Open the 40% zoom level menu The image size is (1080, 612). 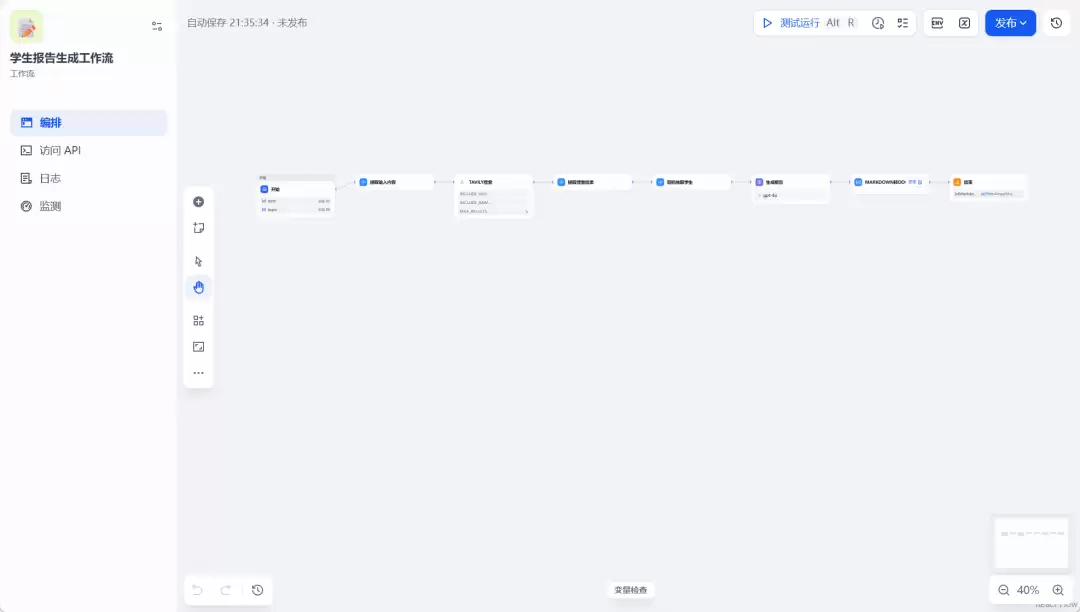(1028, 590)
